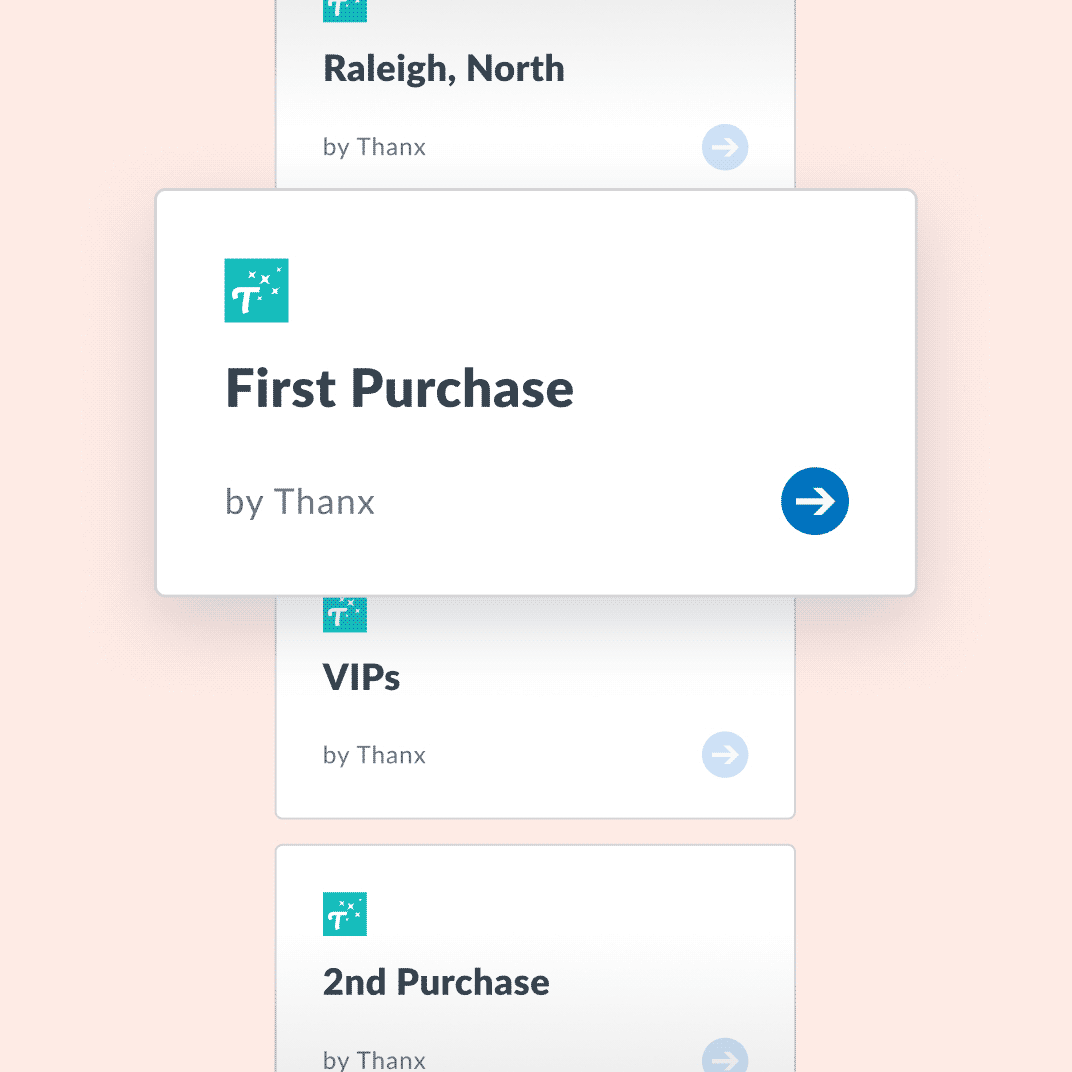Screen dimensions: 1072x1072
Task: Select the VIPs title text
Action: click(361, 678)
